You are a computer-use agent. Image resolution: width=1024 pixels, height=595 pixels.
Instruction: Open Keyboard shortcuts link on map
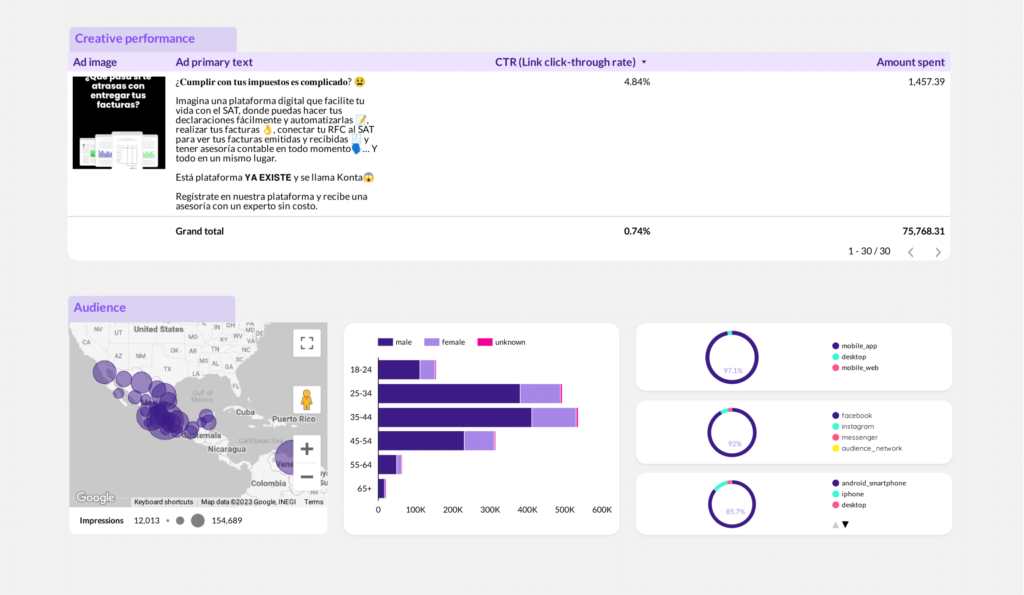coord(164,502)
